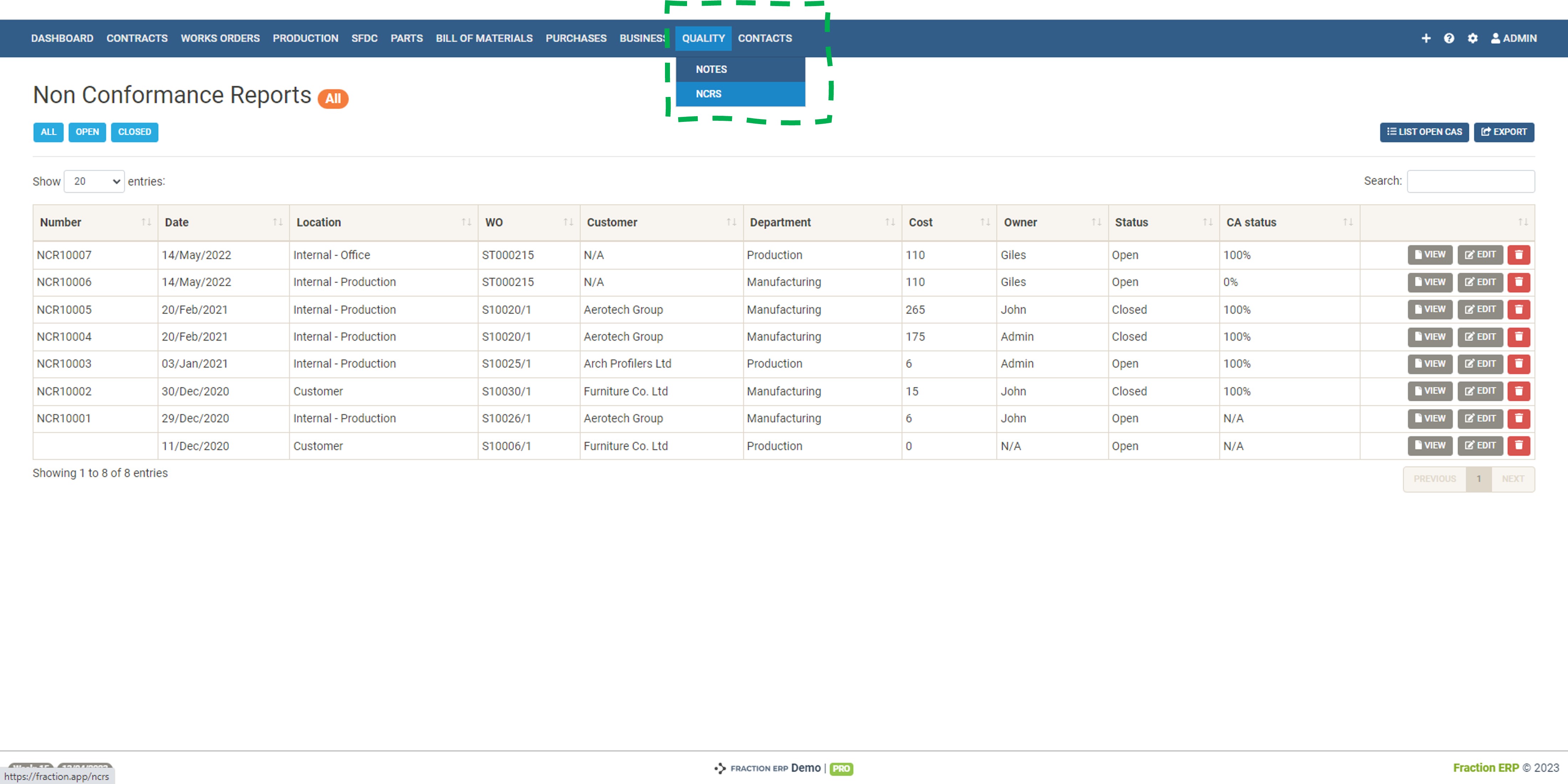Open the QUALITY navigation dropdown
The height and width of the screenshot is (784, 1568).
coord(704,38)
